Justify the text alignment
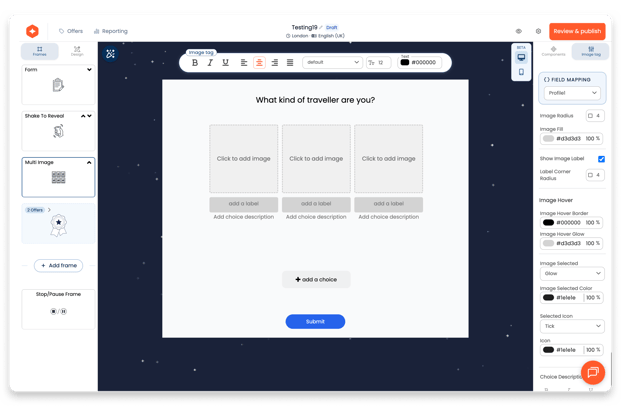The image size is (621, 408). click(290, 63)
